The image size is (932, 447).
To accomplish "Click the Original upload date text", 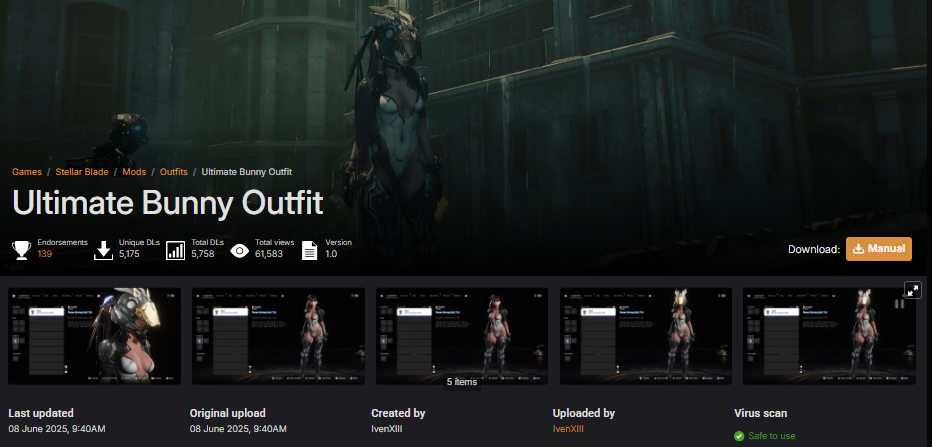I will point(238,429).
